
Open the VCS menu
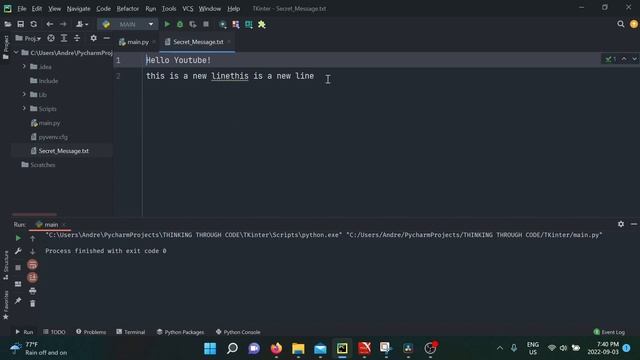click(x=188, y=9)
